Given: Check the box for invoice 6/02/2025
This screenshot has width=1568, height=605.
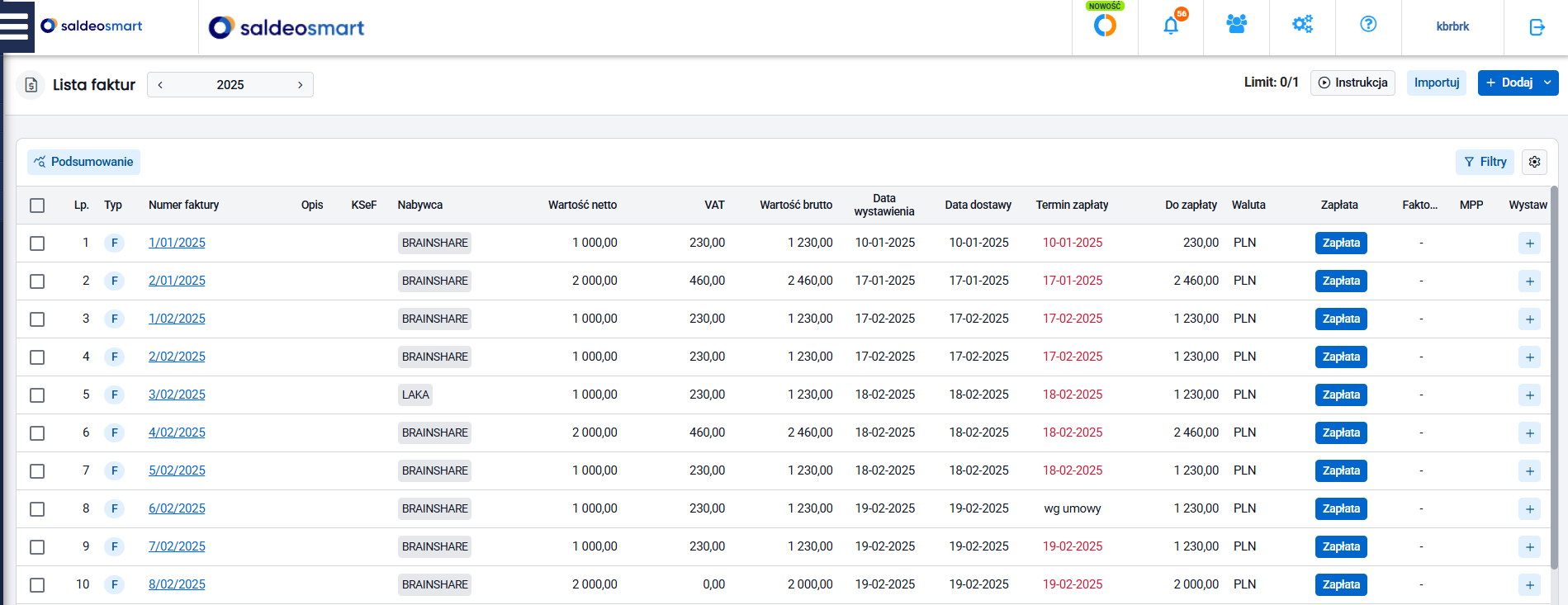Looking at the screenshot, I should [37, 509].
